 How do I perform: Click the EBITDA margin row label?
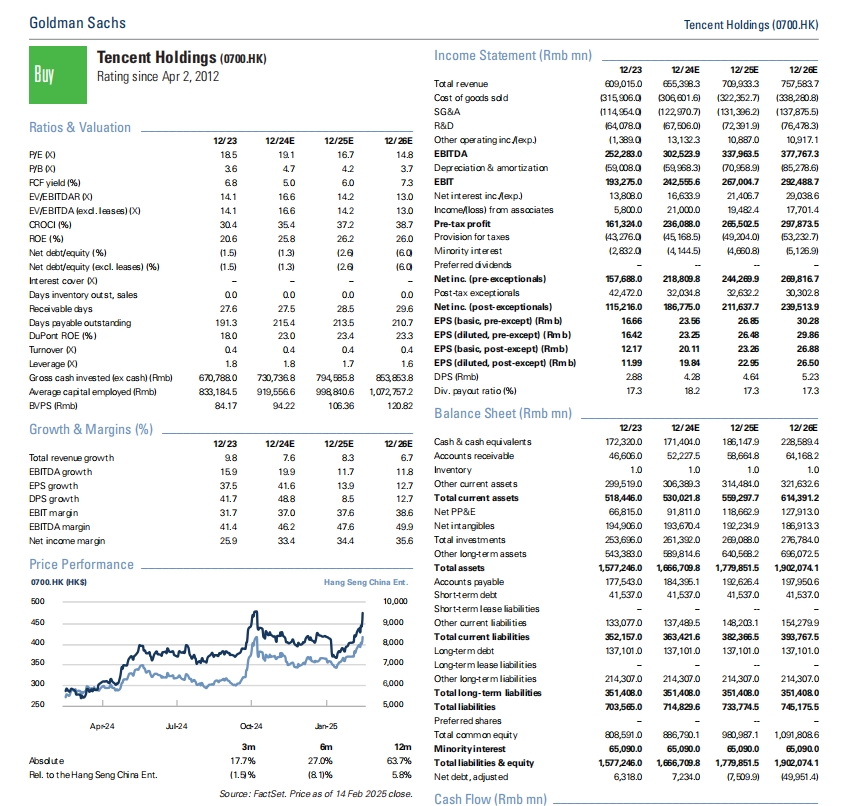tap(60, 526)
